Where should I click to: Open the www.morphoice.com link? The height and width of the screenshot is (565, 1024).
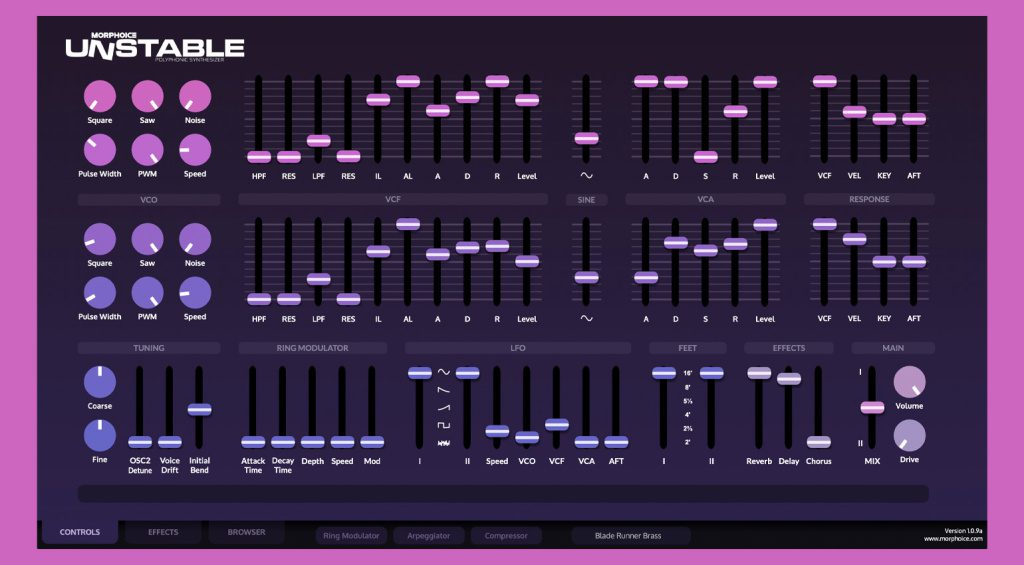pyautogui.click(x=953, y=540)
